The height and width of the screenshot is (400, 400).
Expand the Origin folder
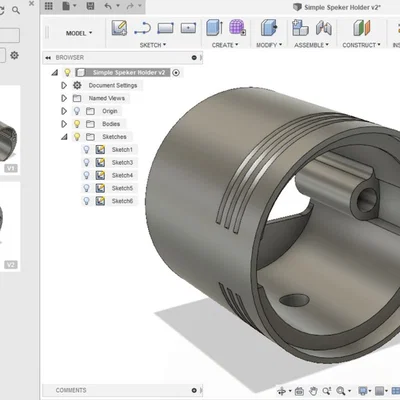coord(64,111)
